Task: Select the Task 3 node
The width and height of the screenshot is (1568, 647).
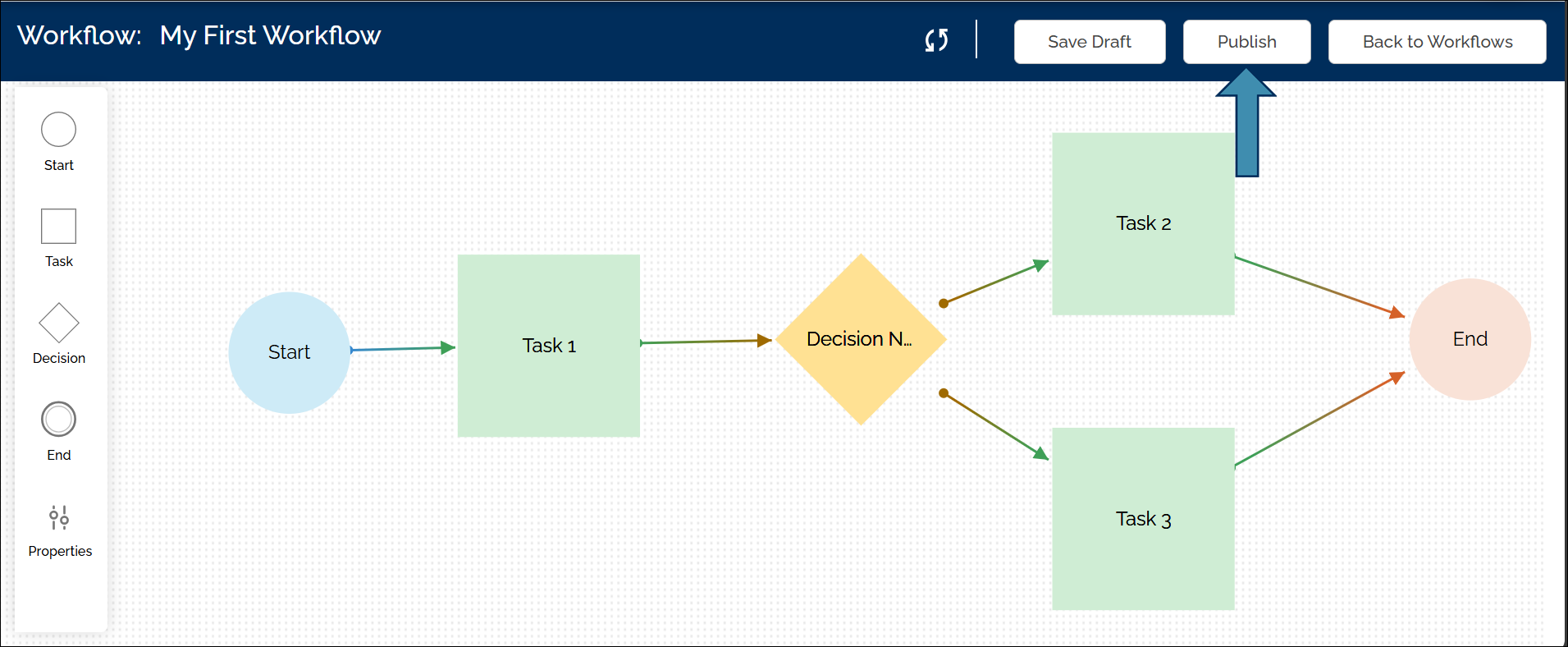Action: (1143, 519)
